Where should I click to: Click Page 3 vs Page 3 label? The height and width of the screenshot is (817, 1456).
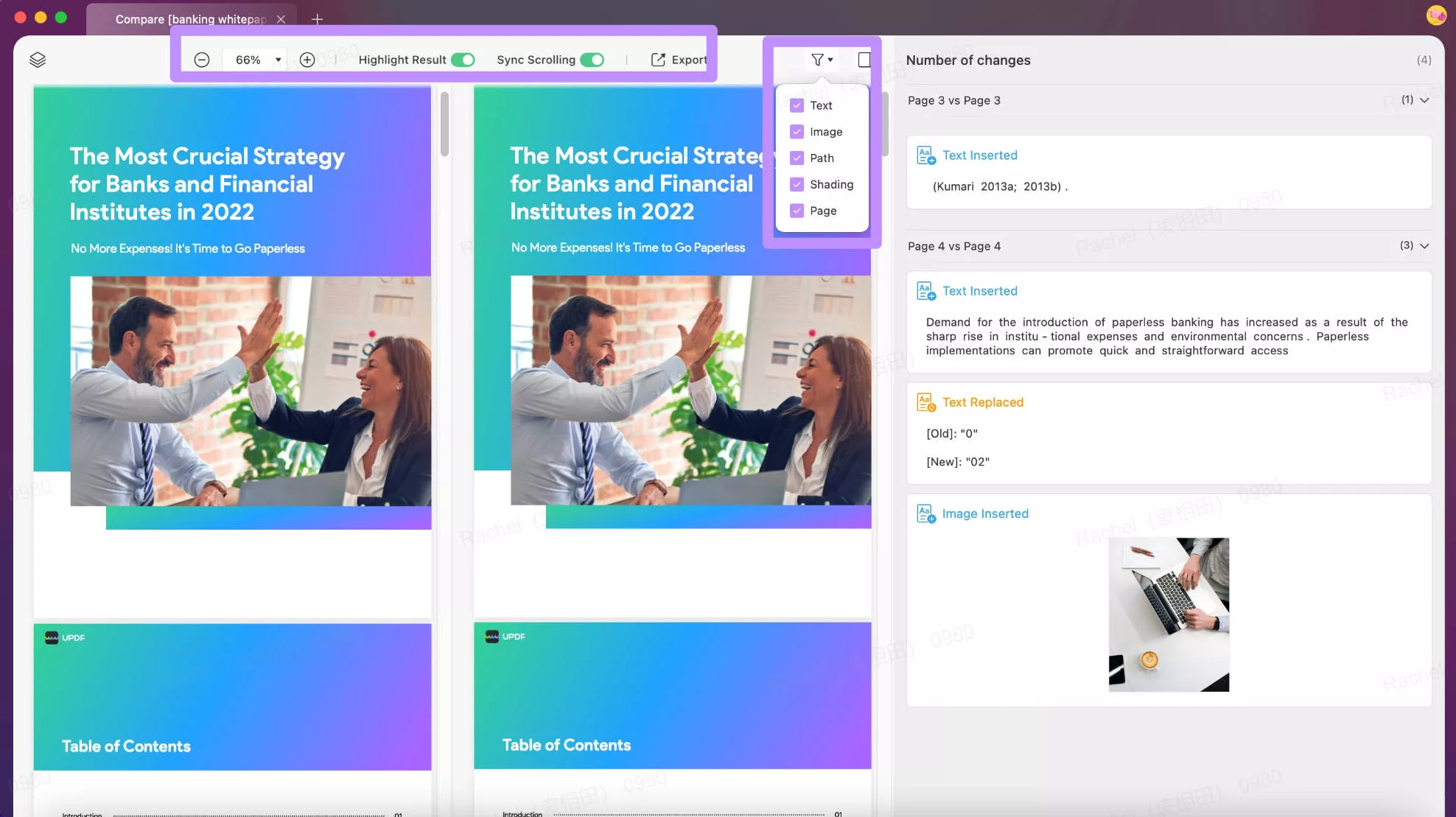coord(953,100)
